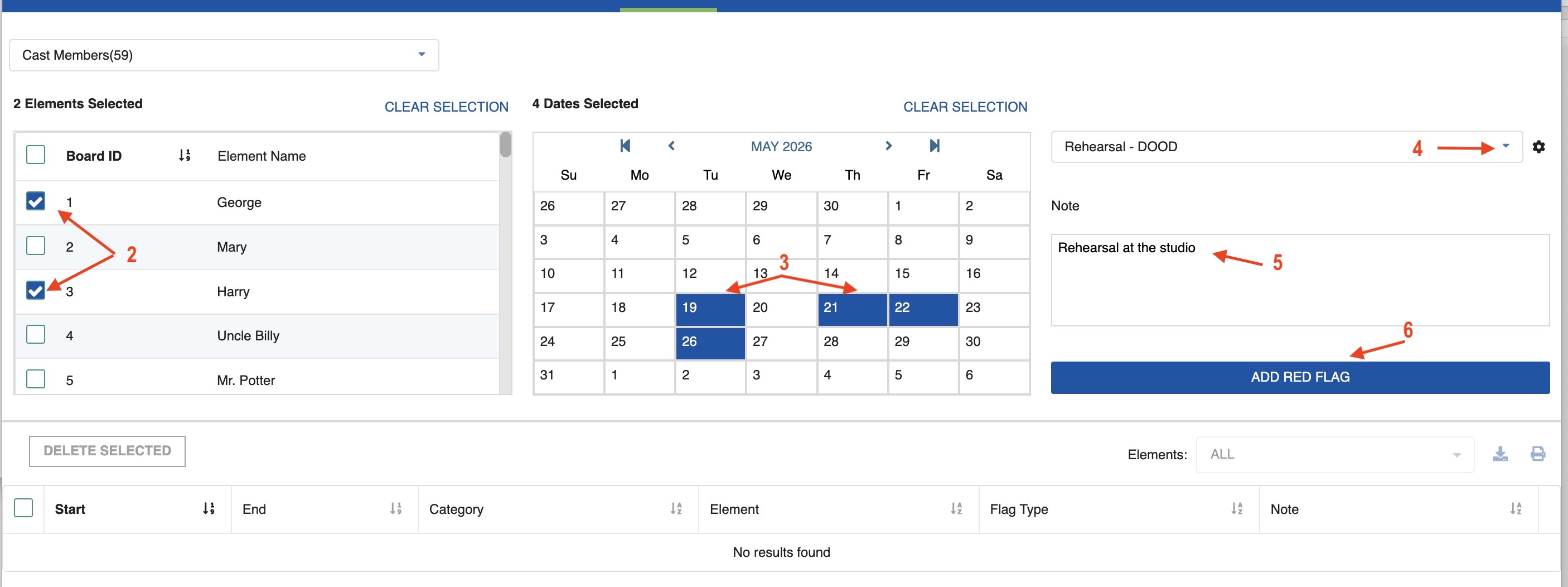Screen dimensions: 1568x587
Task: Advance calendar to June with right chevron
Action: click(x=889, y=146)
